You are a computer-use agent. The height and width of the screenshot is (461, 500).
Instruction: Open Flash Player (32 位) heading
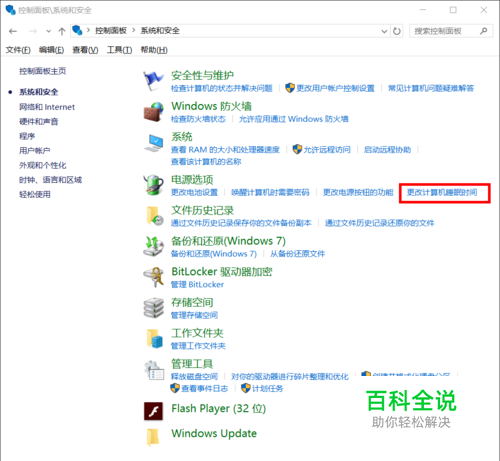[x=219, y=408]
